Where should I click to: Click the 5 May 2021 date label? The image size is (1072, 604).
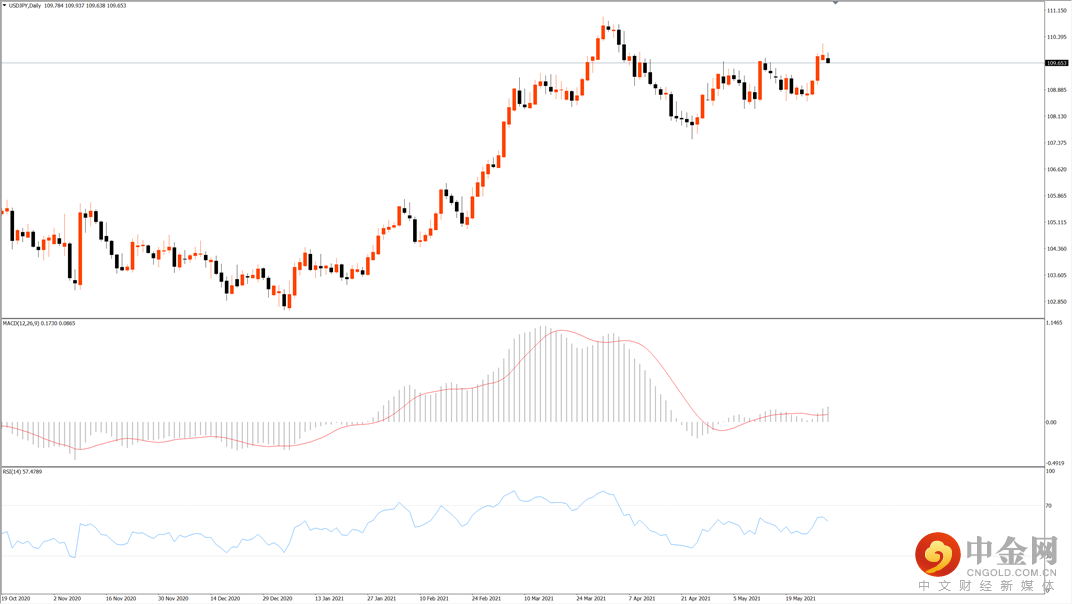coord(747,599)
